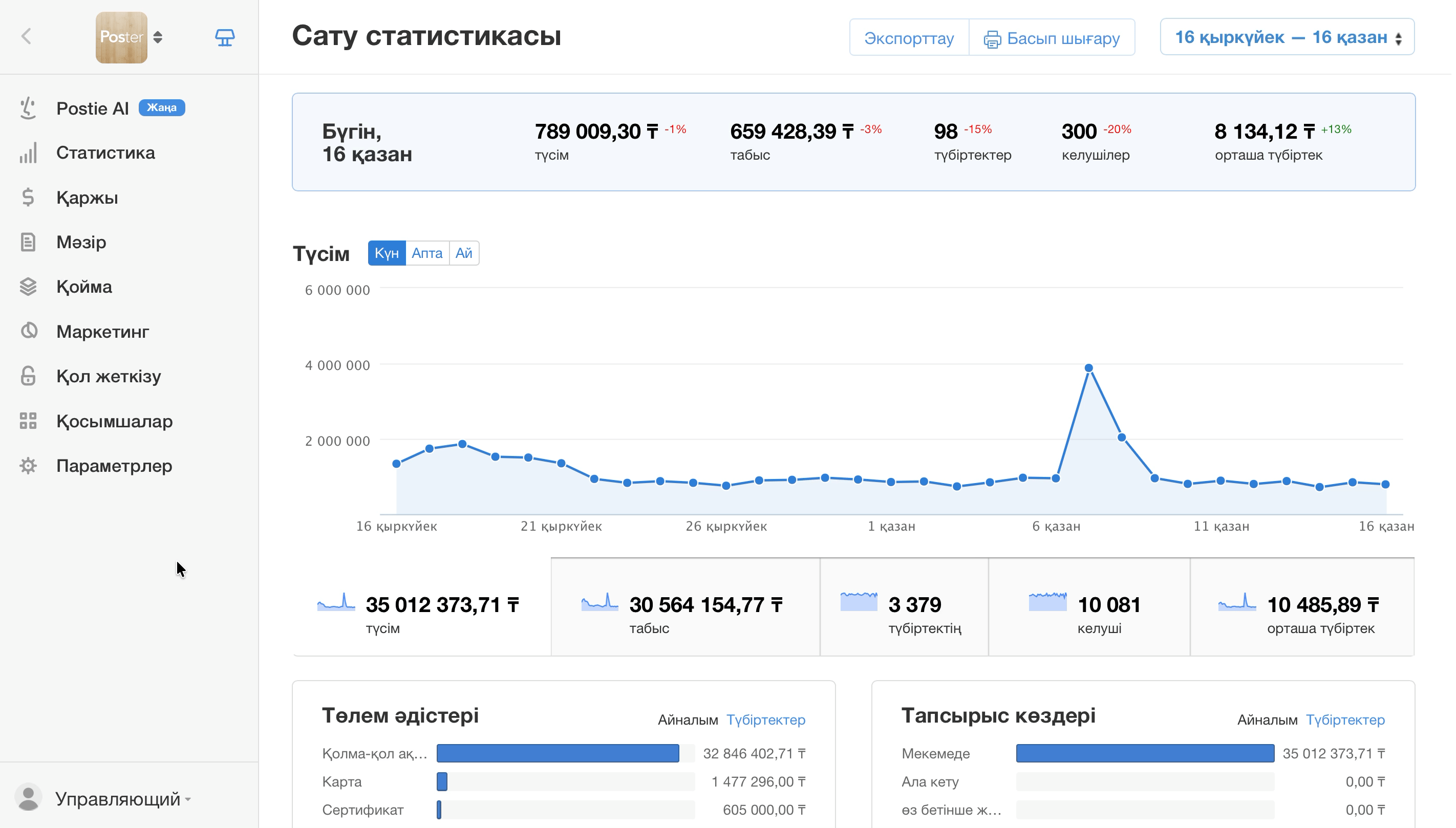Click the Қойма layers icon
This screenshot has height=828, width=1456.
pyautogui.click(x=28, y=287)
